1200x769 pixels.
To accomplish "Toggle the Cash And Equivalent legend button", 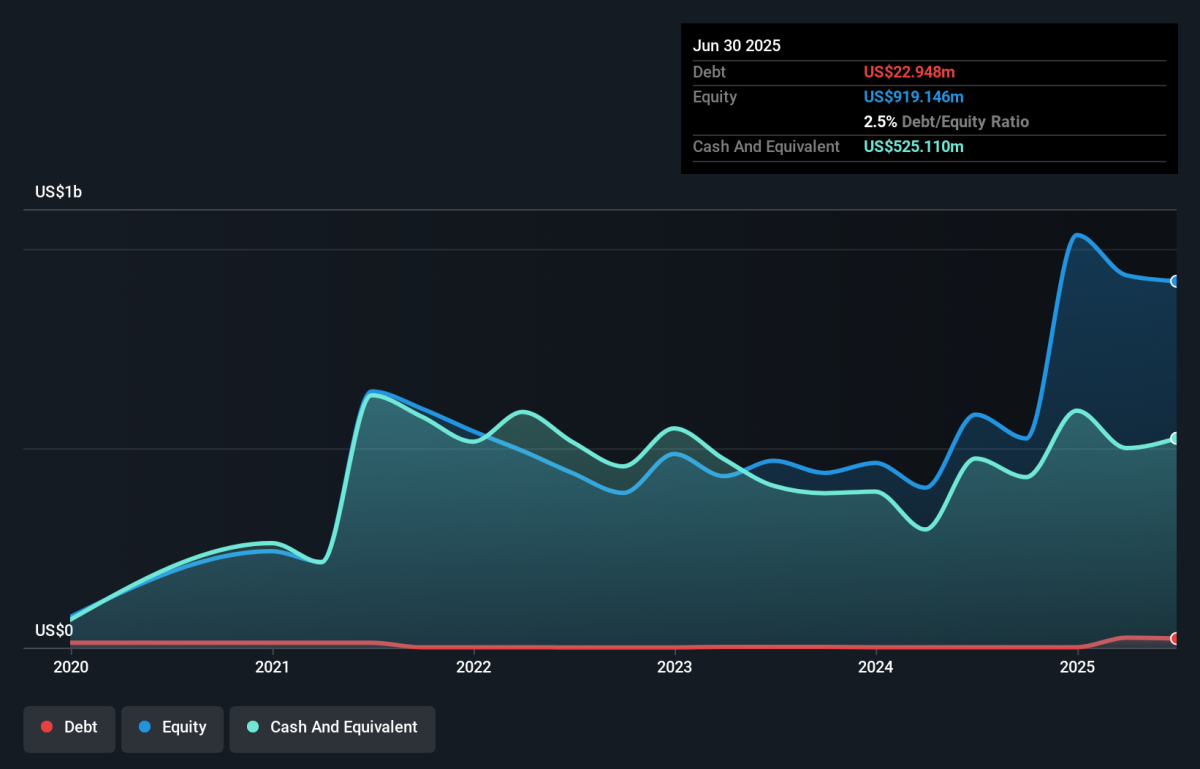I will pyautogui.click(x=332, y=728).
